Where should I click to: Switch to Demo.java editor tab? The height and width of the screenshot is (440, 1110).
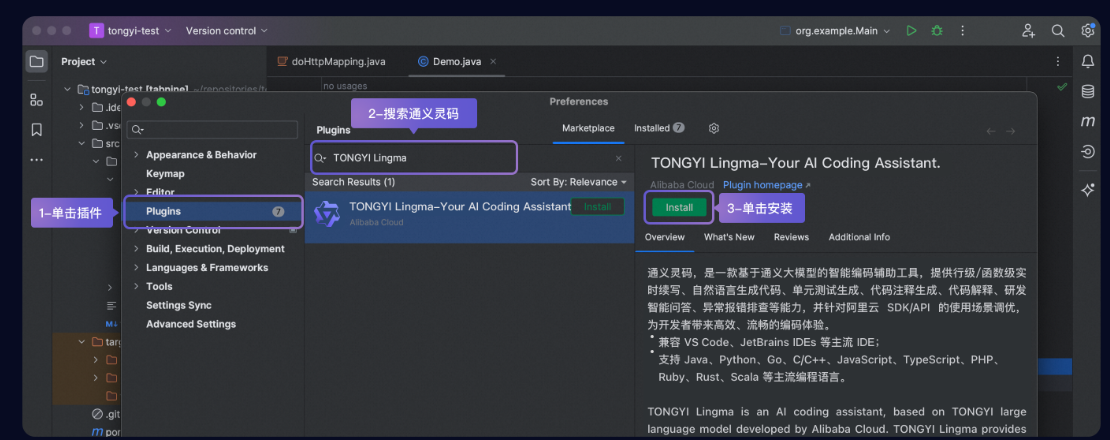pyautogui.click(x=457, y=62)
